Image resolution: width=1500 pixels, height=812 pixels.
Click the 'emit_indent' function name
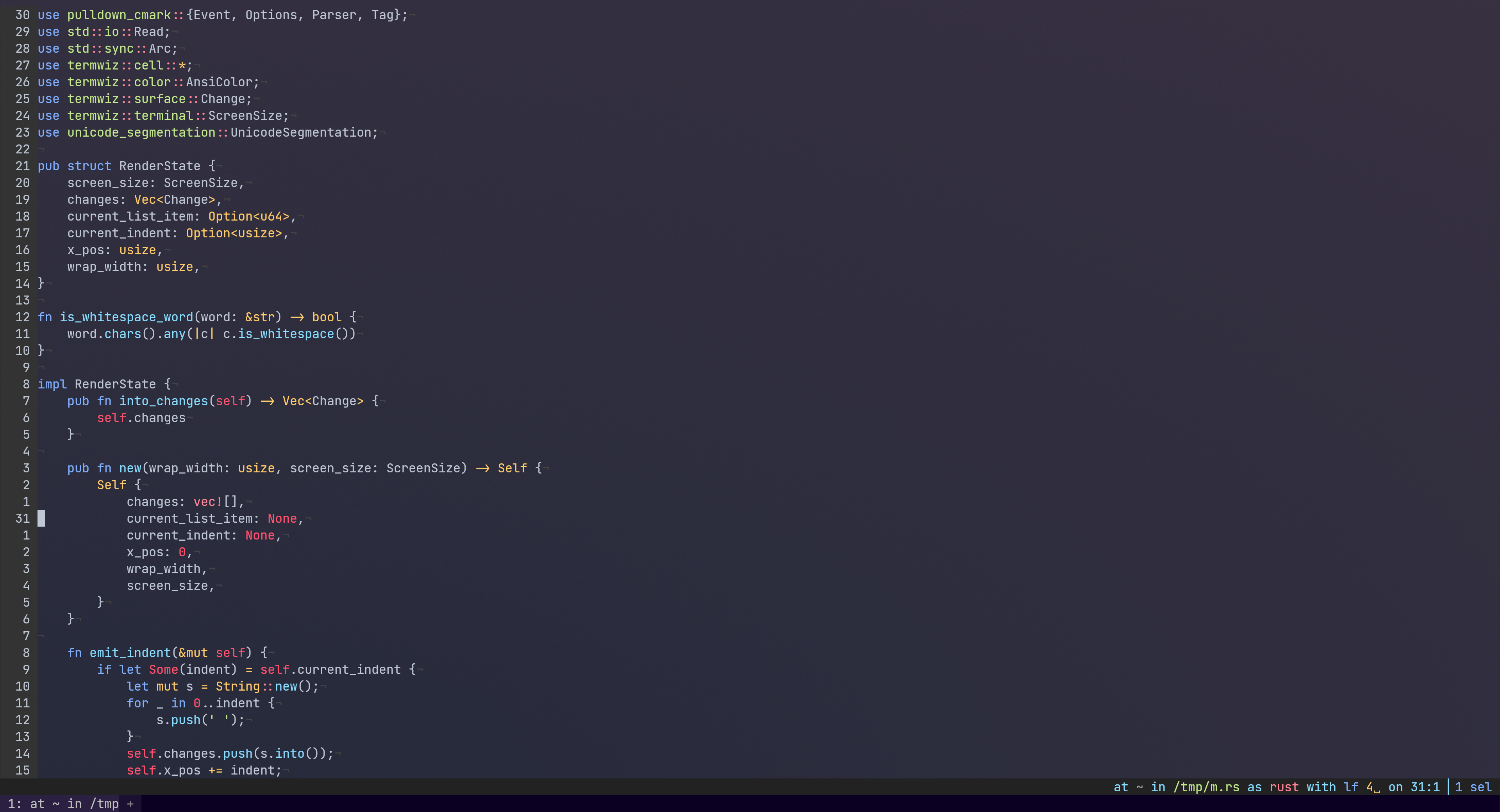coord(130,652)
